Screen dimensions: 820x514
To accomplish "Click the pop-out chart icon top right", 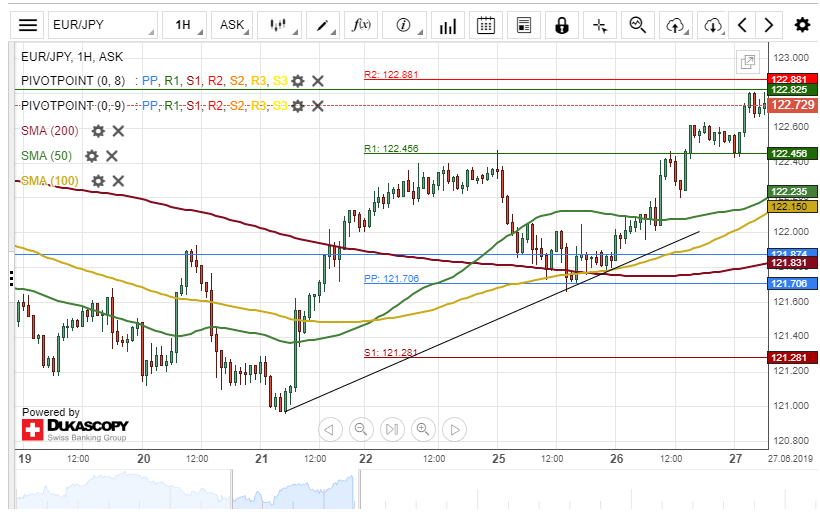I will pyautogui.click(x=747, y=62).
